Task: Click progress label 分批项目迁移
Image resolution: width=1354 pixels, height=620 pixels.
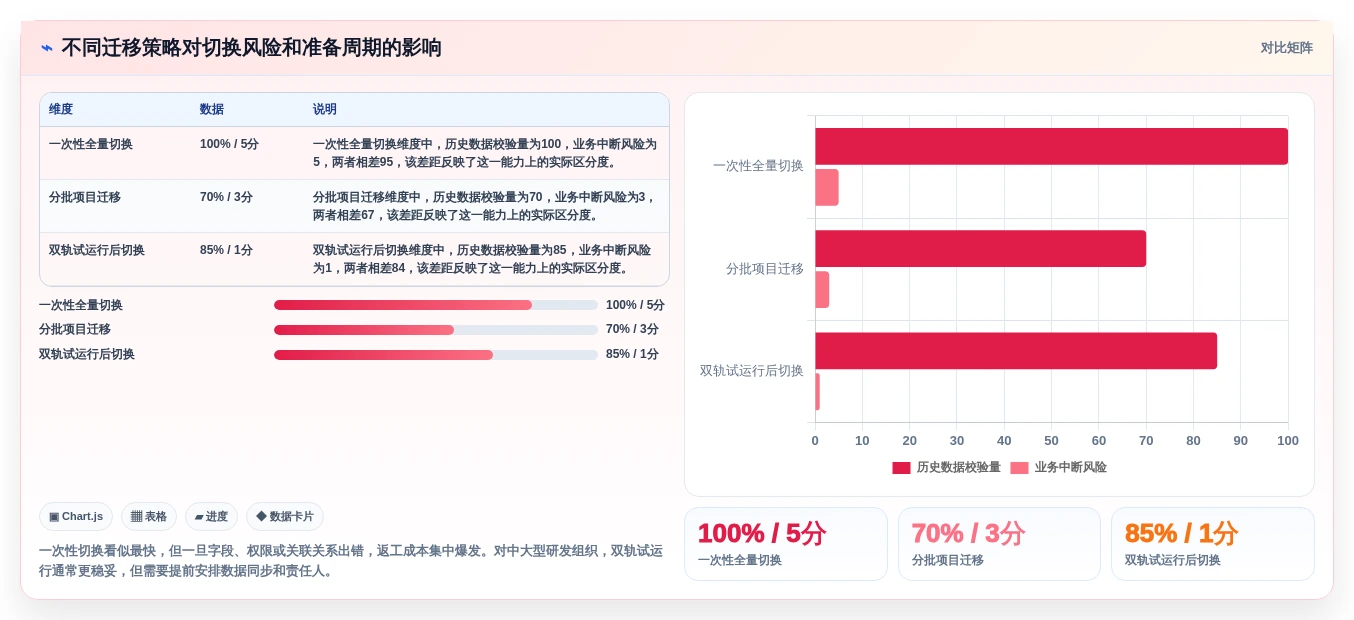Action: click(75, 329)
